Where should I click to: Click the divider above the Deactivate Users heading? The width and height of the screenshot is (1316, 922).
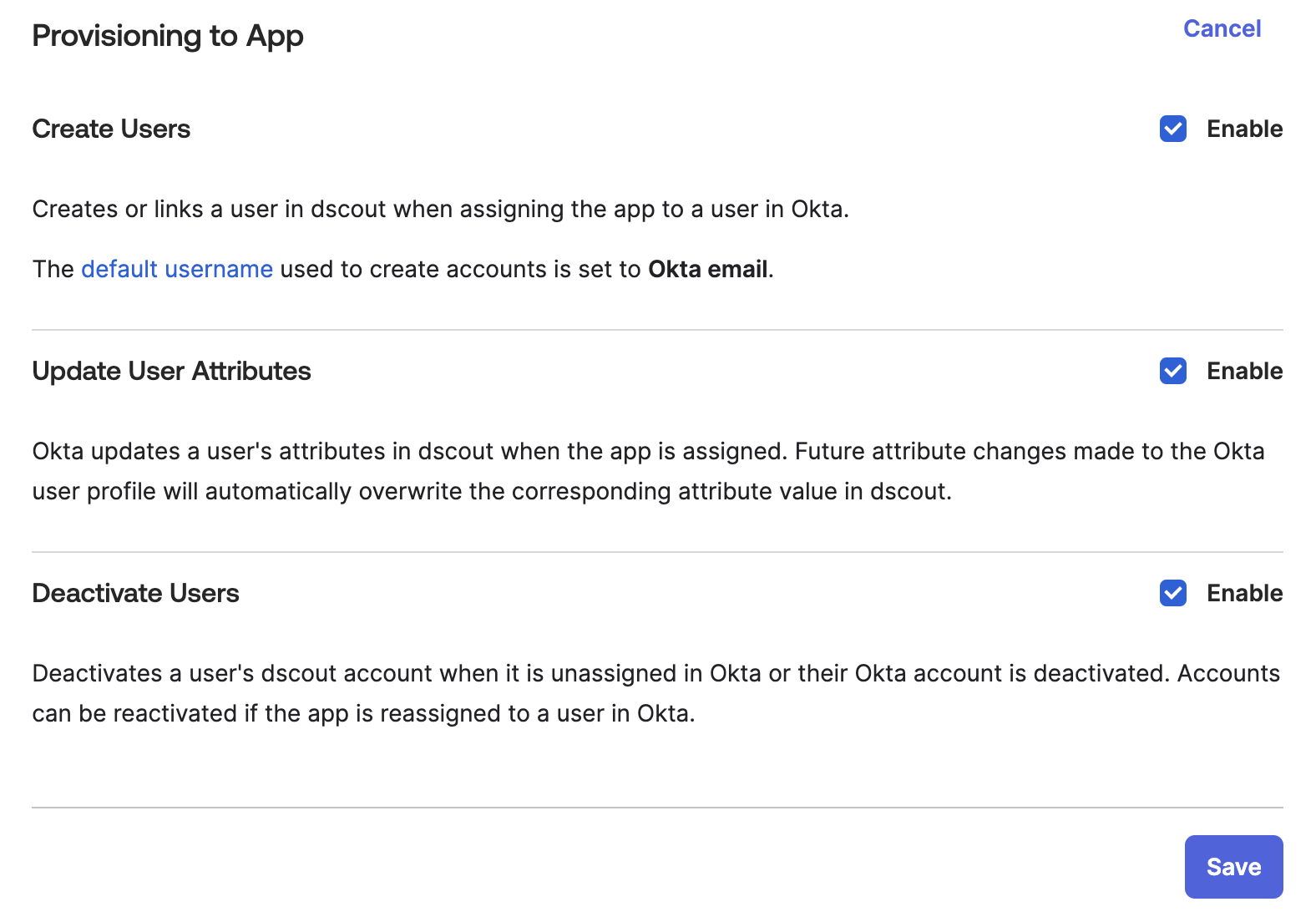[657, 552]
